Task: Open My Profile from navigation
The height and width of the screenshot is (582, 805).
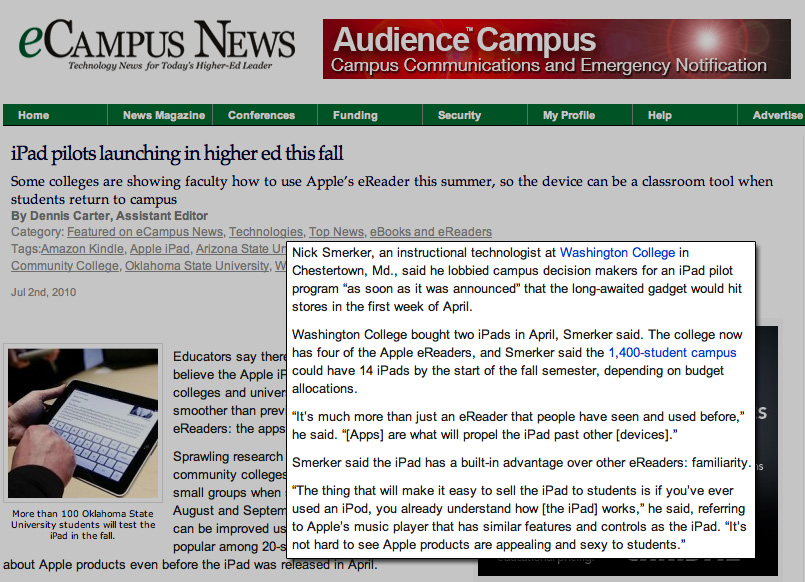Action: [x=569, y=115]
